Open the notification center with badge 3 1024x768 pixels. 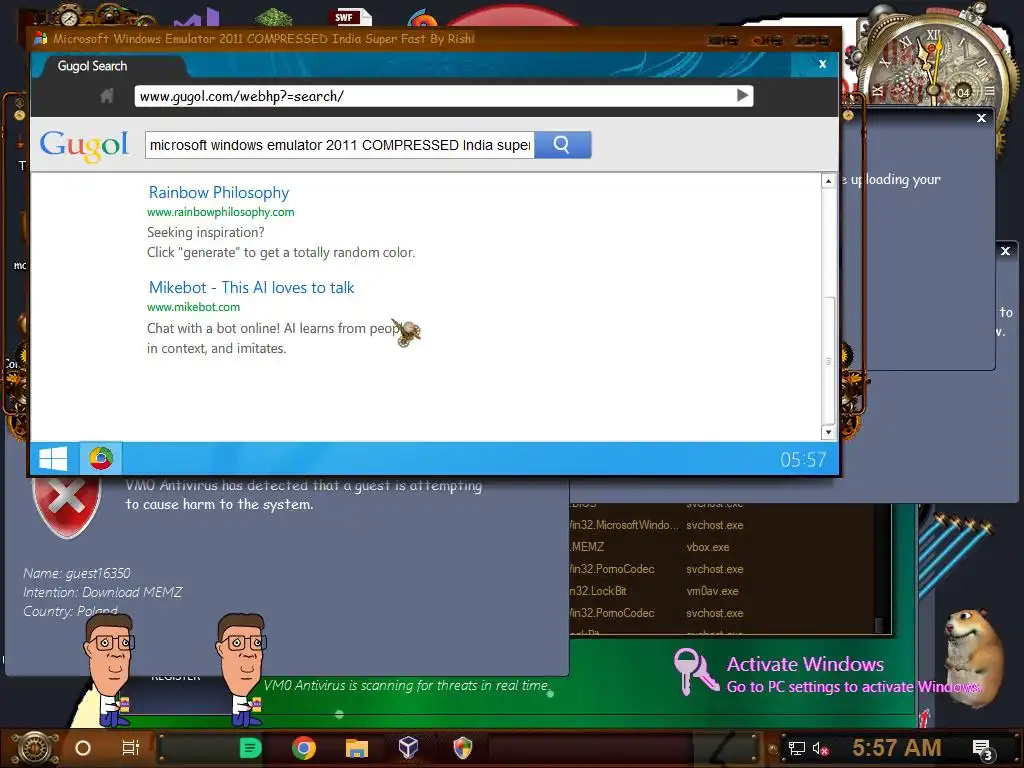(x=983, y=750)
